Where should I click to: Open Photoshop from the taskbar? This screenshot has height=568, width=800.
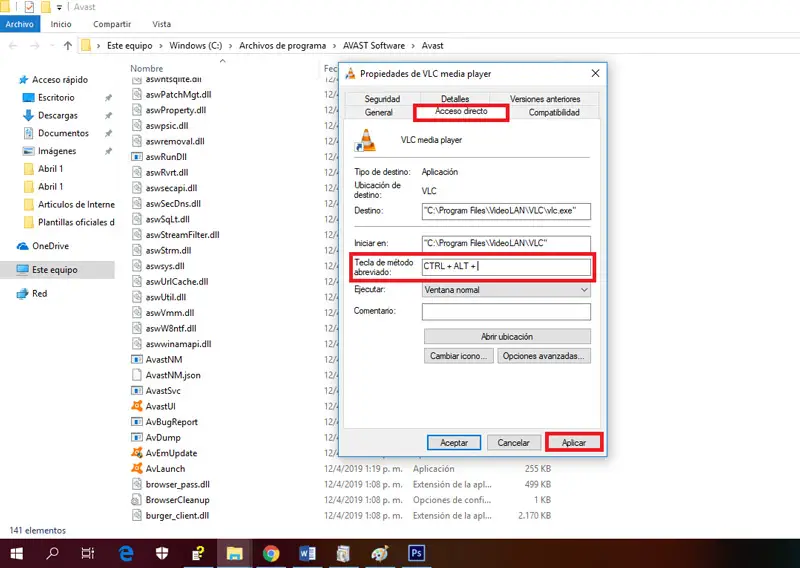click(x=416, y=553)
